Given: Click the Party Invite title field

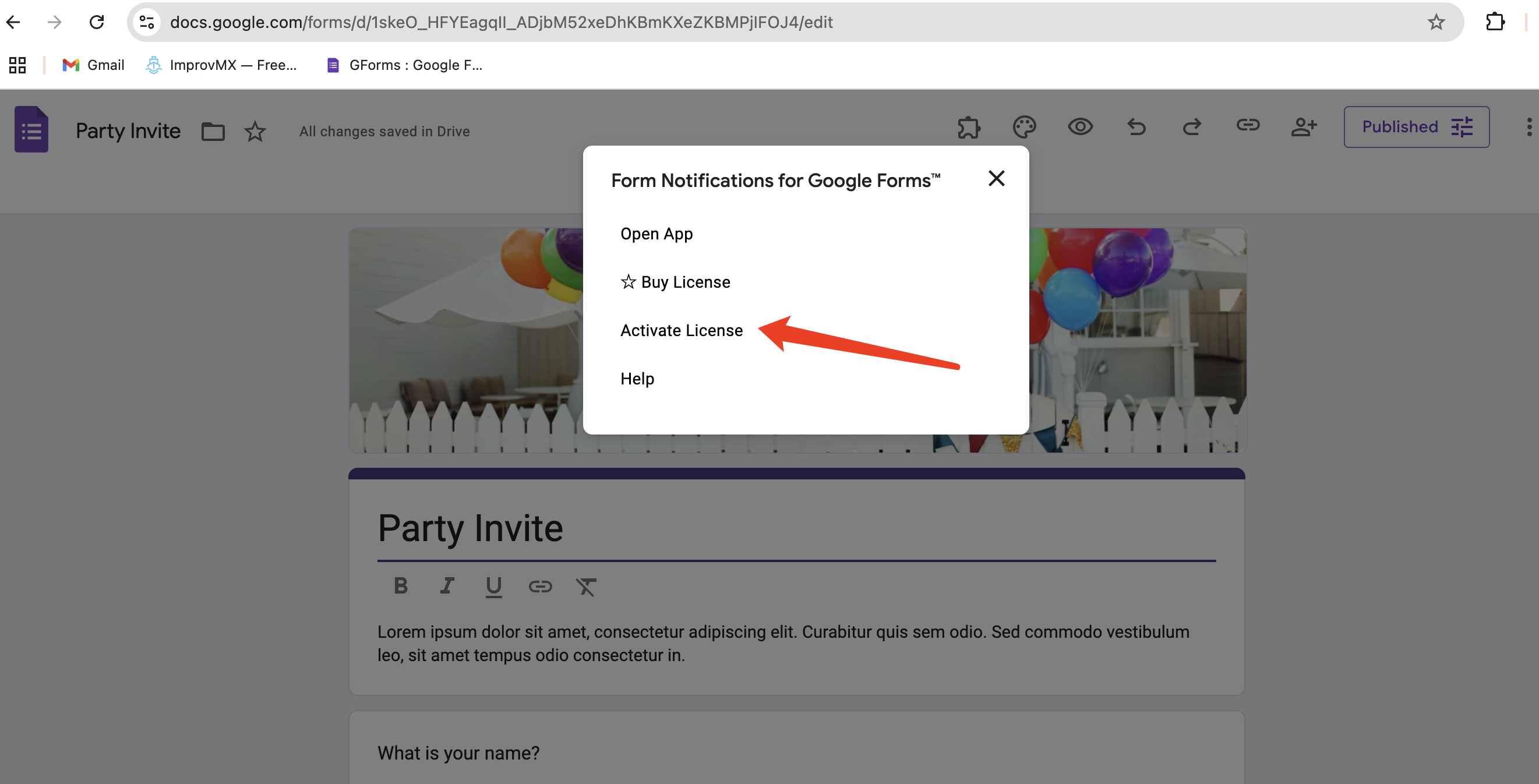Looking at the screenshot, I should [796, 528].
